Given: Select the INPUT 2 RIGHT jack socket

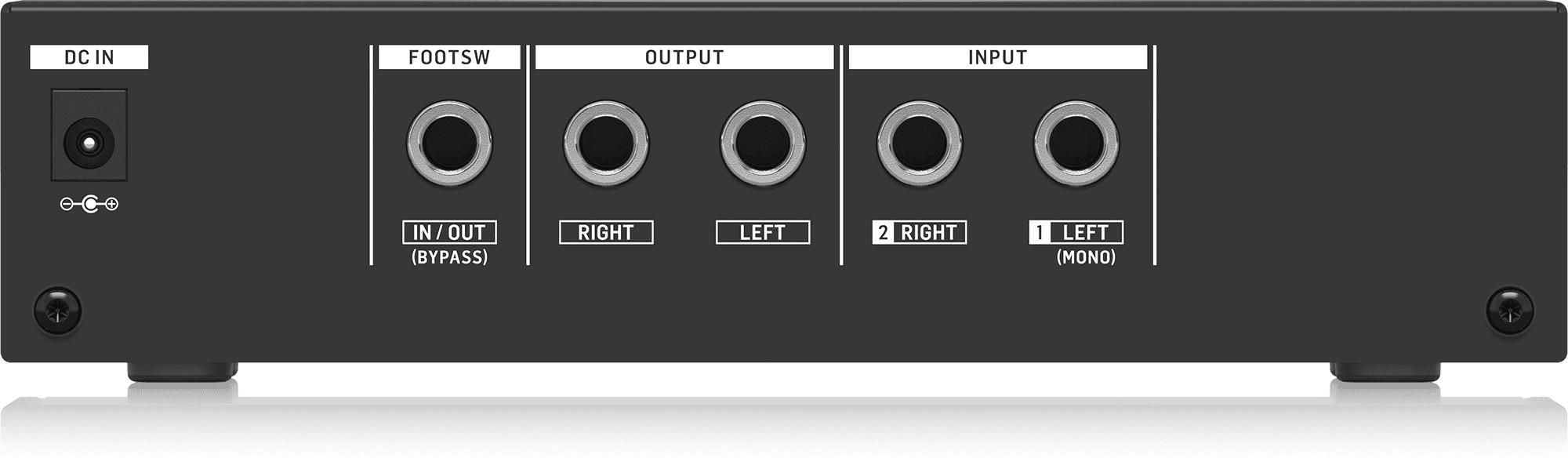Looking at the screenshot, I should tap(920, 144).
